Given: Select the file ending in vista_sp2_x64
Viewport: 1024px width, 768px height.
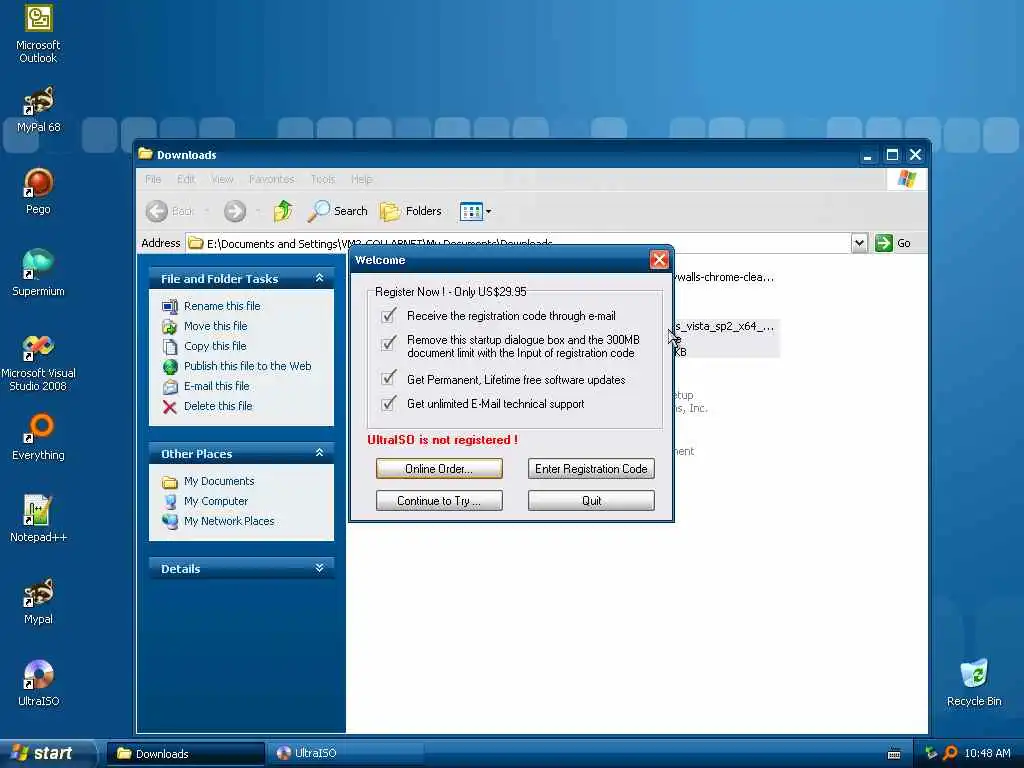Looking at the screenshot, I should click(725, 338).
